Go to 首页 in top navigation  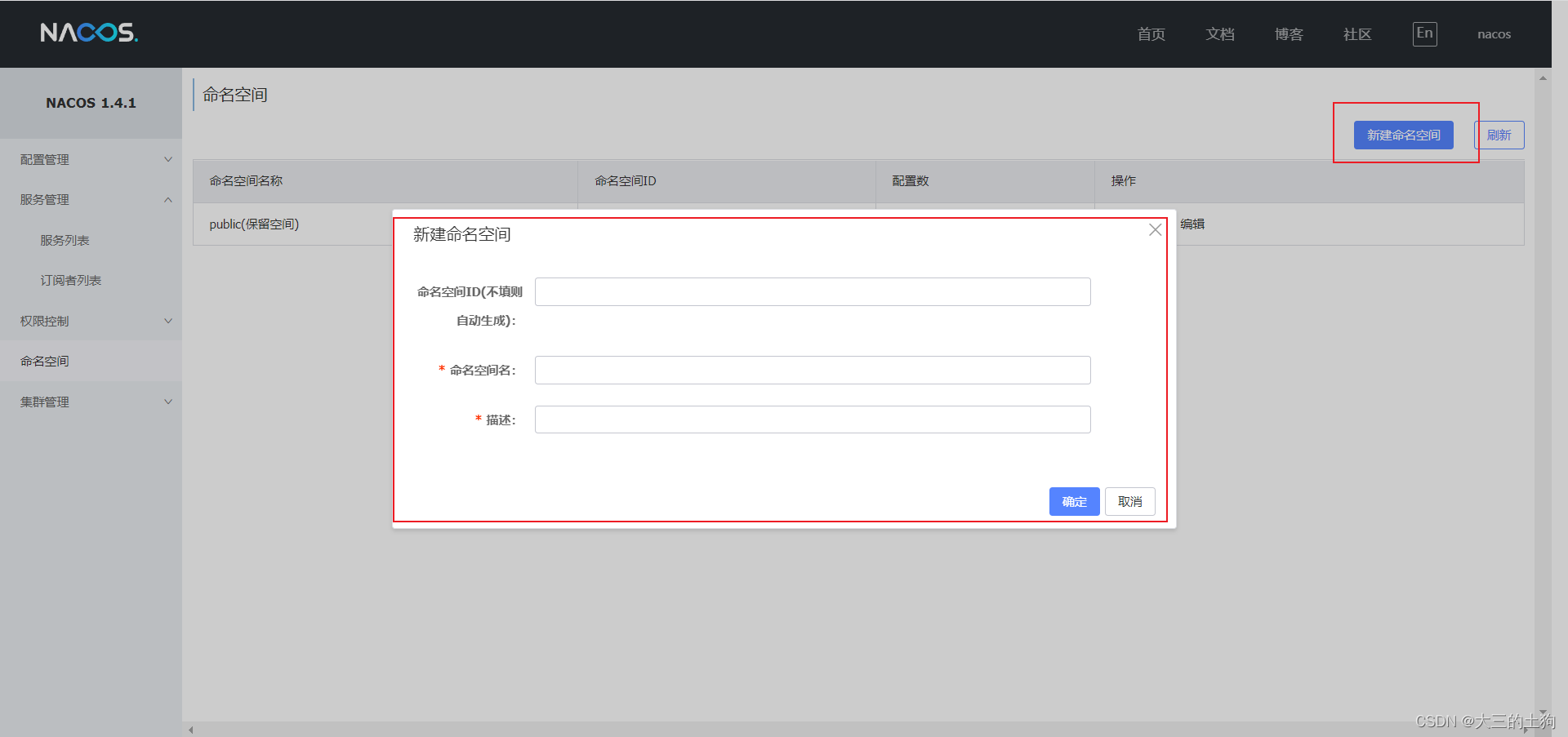point(1151,34)
